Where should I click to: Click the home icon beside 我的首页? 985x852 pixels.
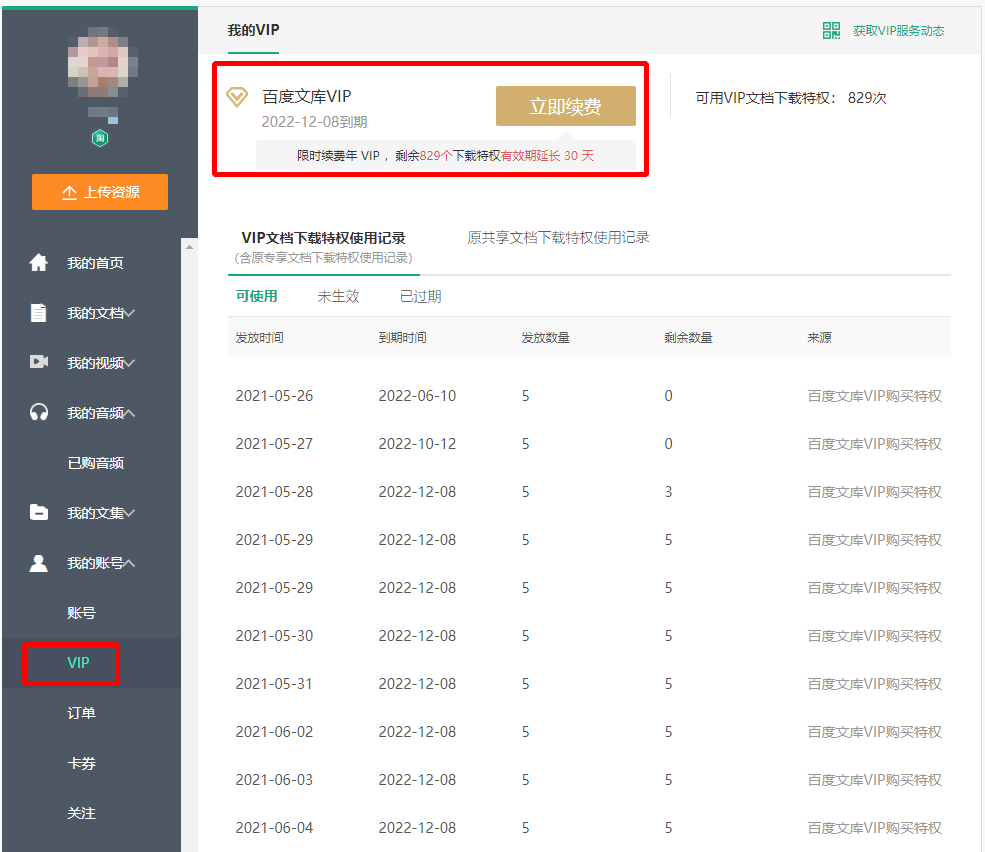tap(39, 263)
